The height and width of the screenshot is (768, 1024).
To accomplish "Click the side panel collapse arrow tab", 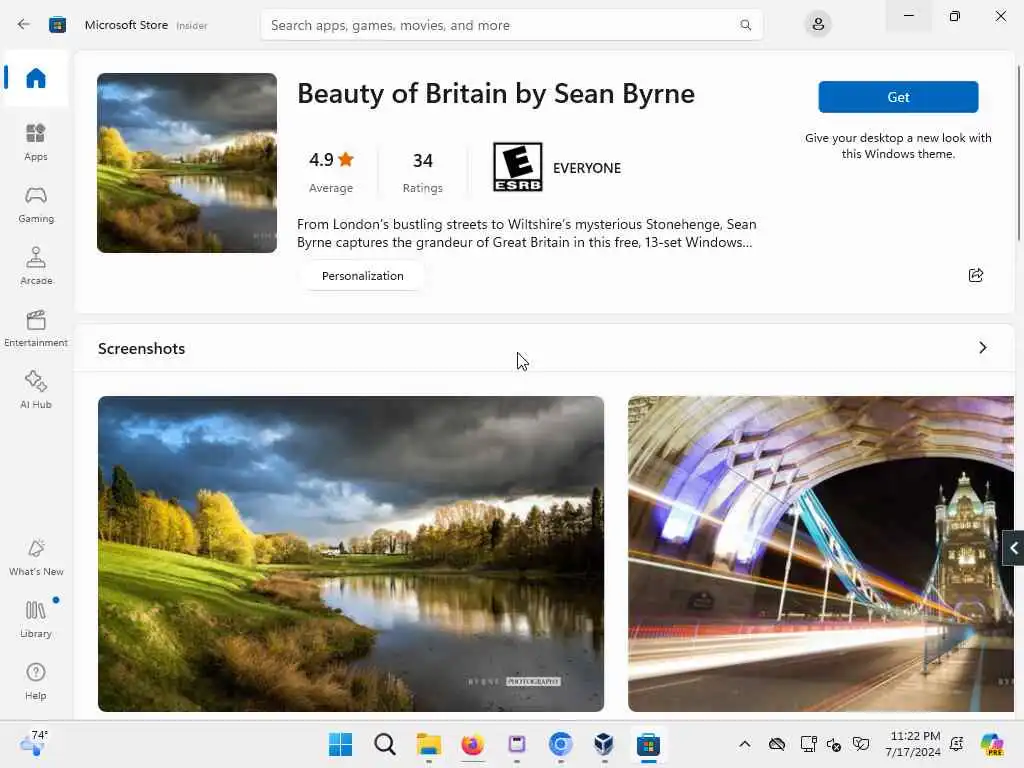I will [1013, 549].
